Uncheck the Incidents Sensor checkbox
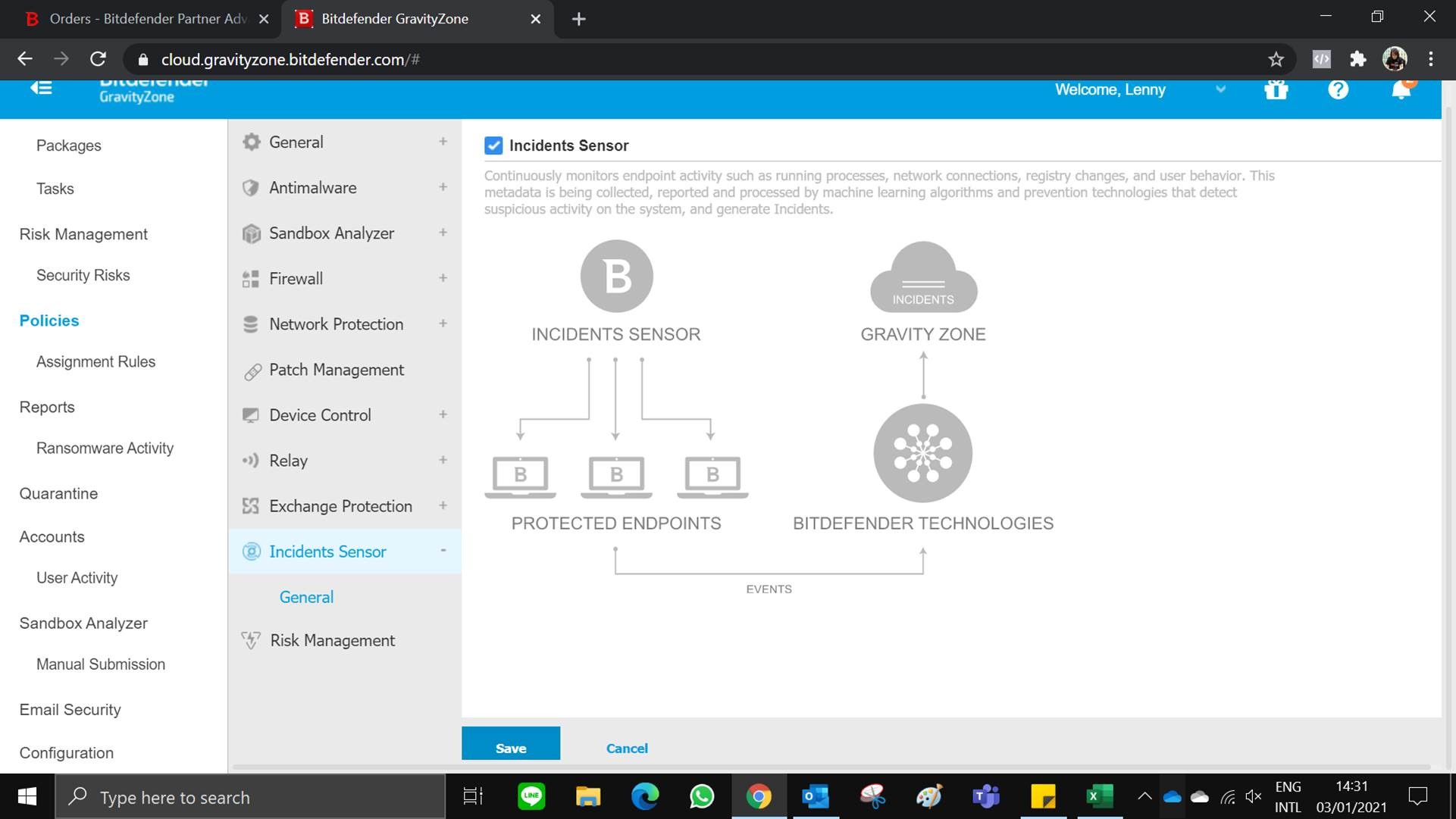 493,145
